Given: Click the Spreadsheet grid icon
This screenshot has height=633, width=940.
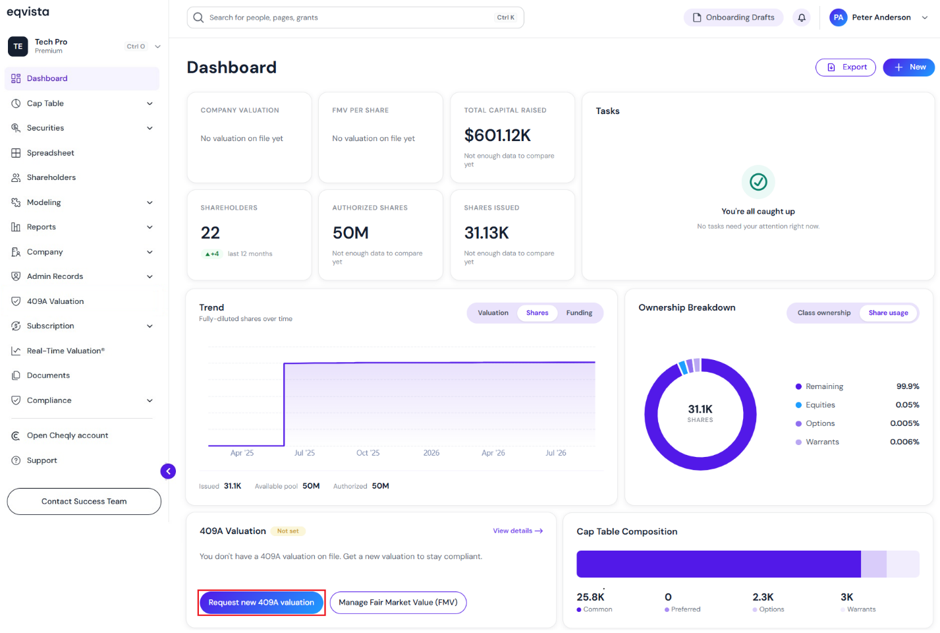Looking at the screenshot, I should click(16, 153).
